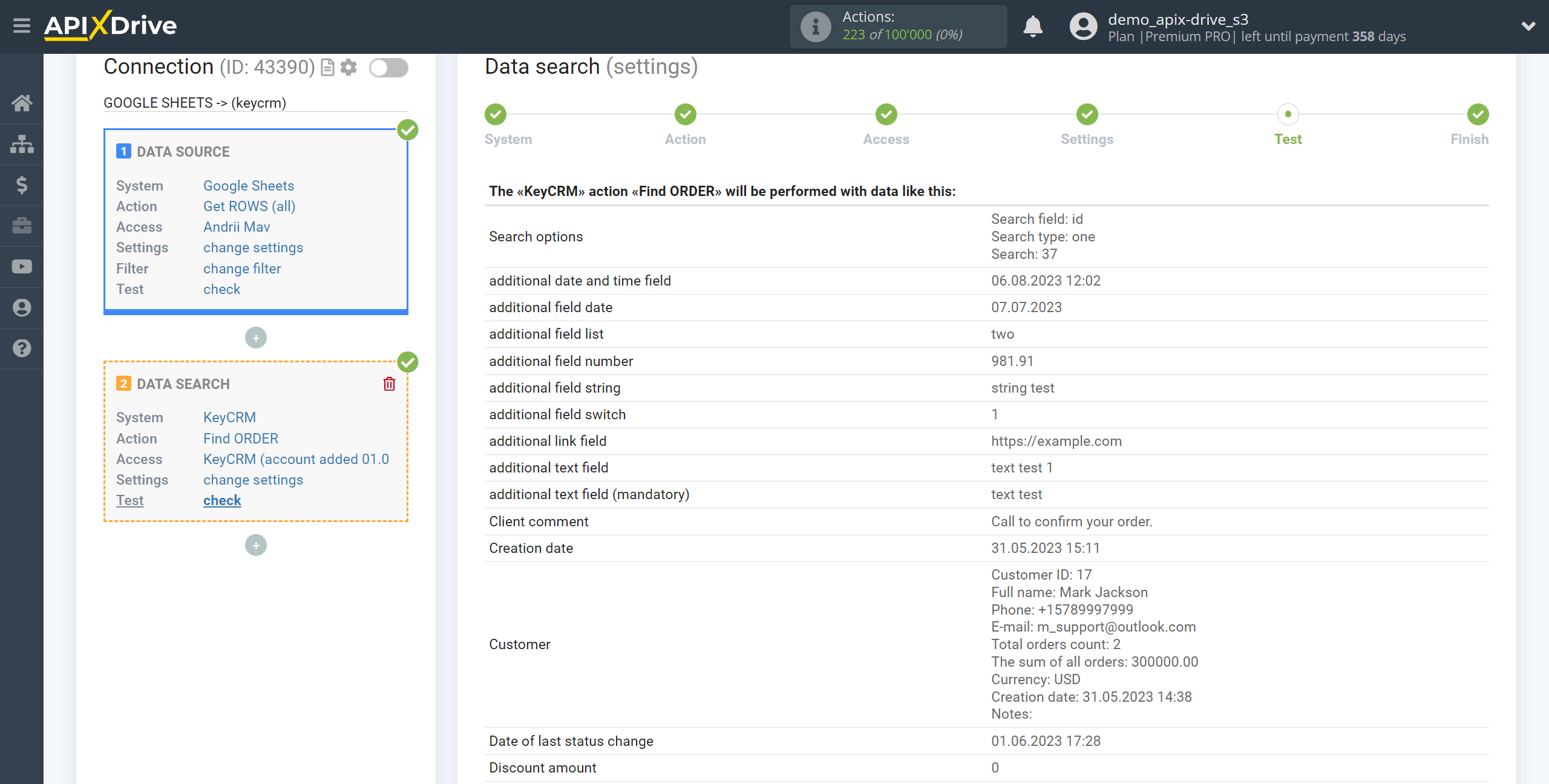Expand the account dropdown chevron
This screenshot has width=1549, height=784.
point(1528,26)
